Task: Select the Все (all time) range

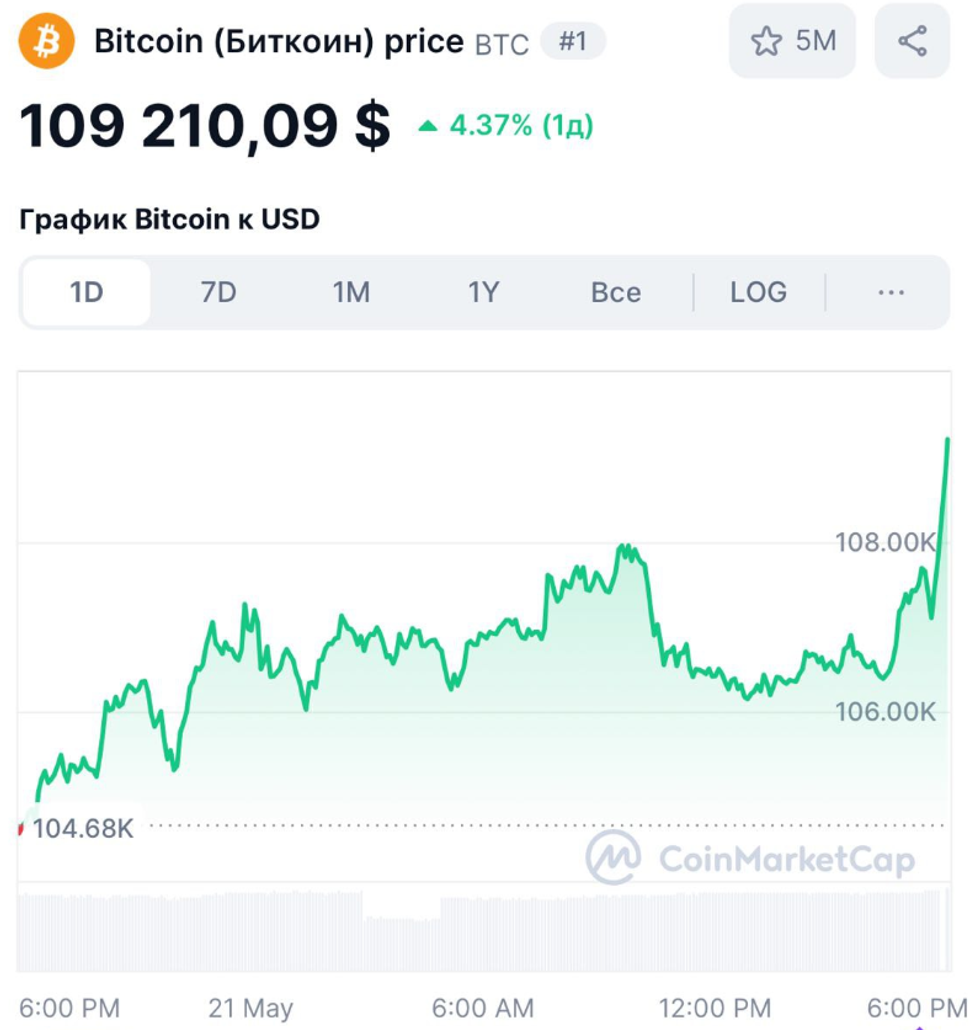Action: click(x=615, y=292)
